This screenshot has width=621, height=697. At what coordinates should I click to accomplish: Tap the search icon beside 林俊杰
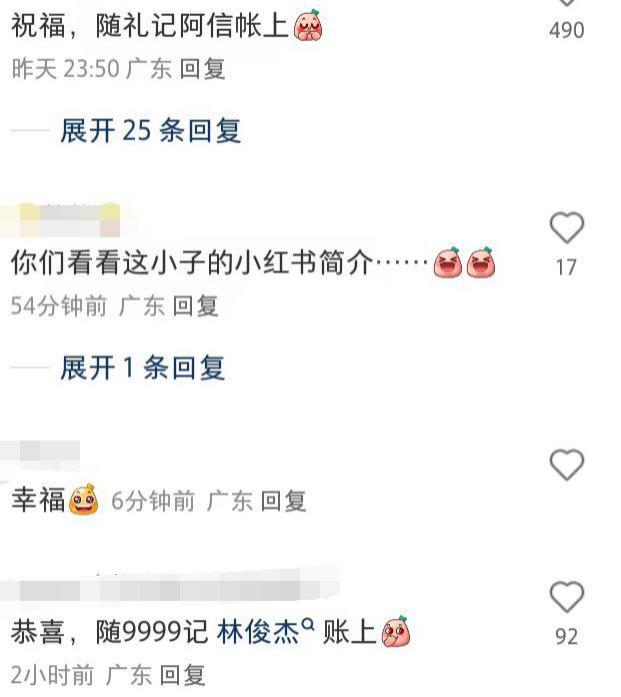click(x=308, y=625)
